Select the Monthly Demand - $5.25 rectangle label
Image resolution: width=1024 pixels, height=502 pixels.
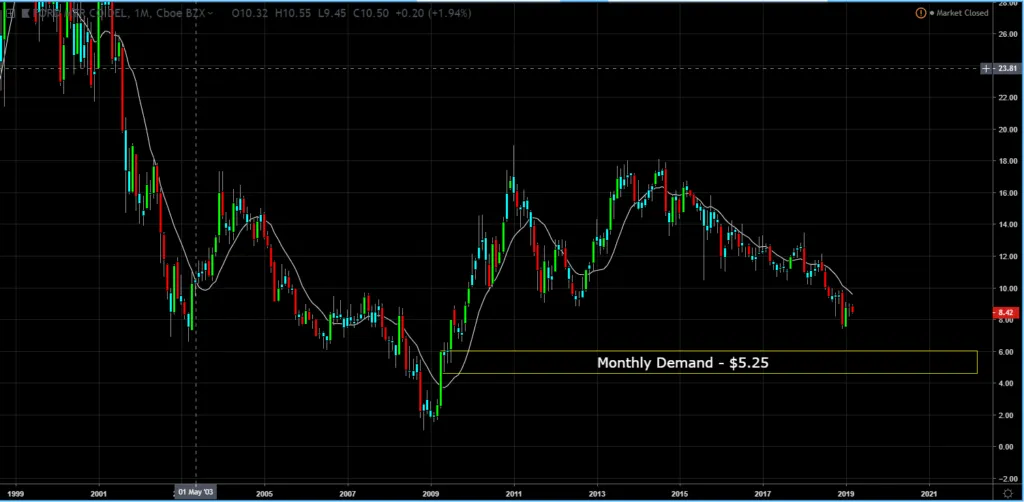pyautogui.click(x=682, y=362)
